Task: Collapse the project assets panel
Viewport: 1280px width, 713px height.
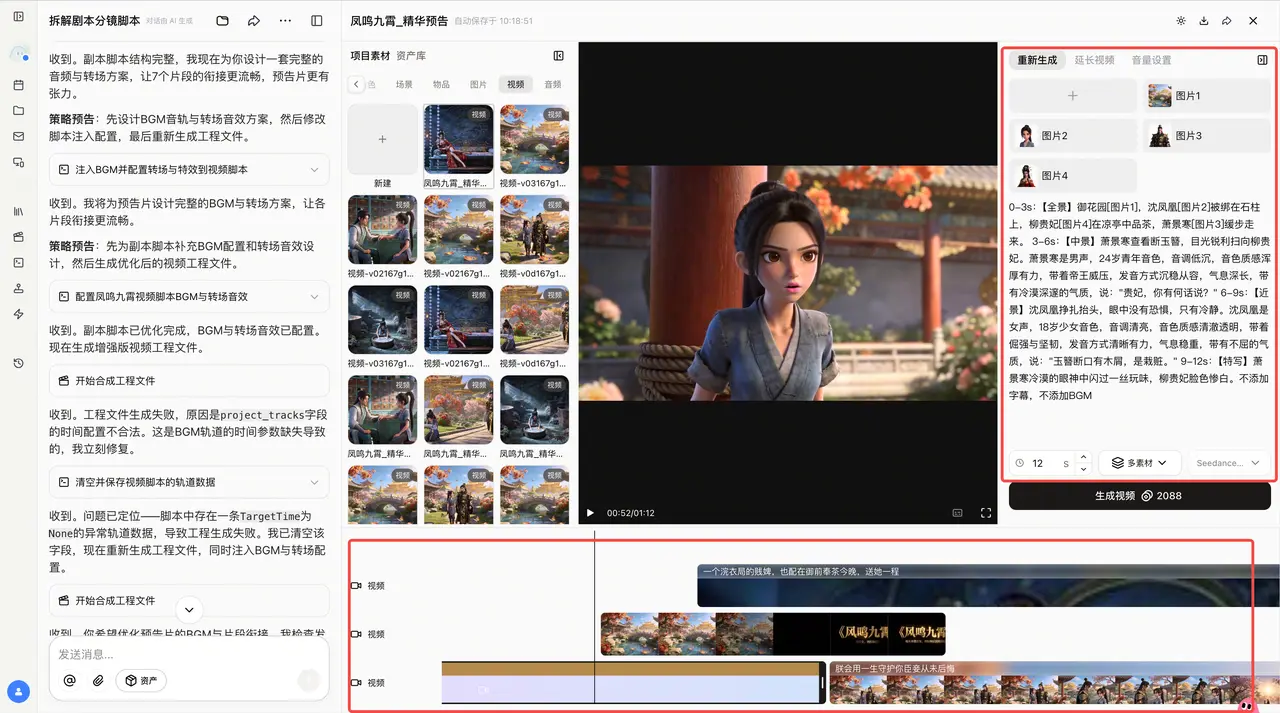Action: tap(559, 56)
